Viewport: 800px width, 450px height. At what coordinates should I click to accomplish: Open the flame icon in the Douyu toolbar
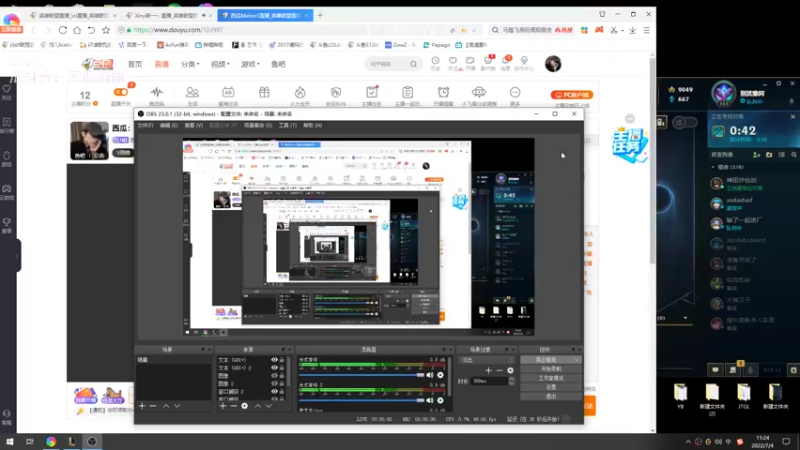click(x=300, y=92)
